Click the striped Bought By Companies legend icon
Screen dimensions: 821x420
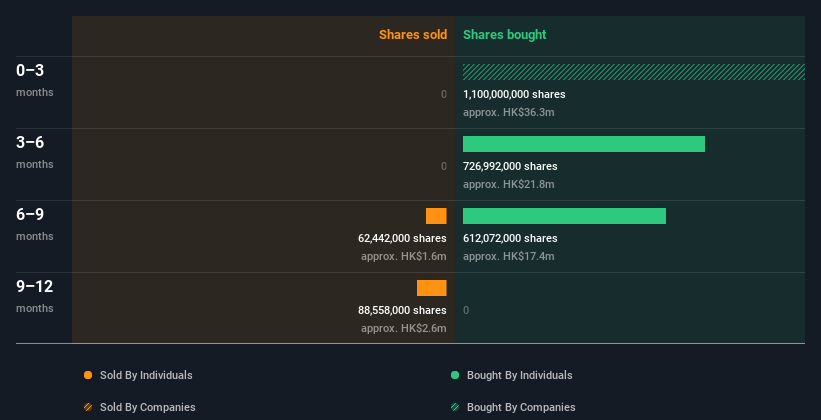click(x=455, y=407)
